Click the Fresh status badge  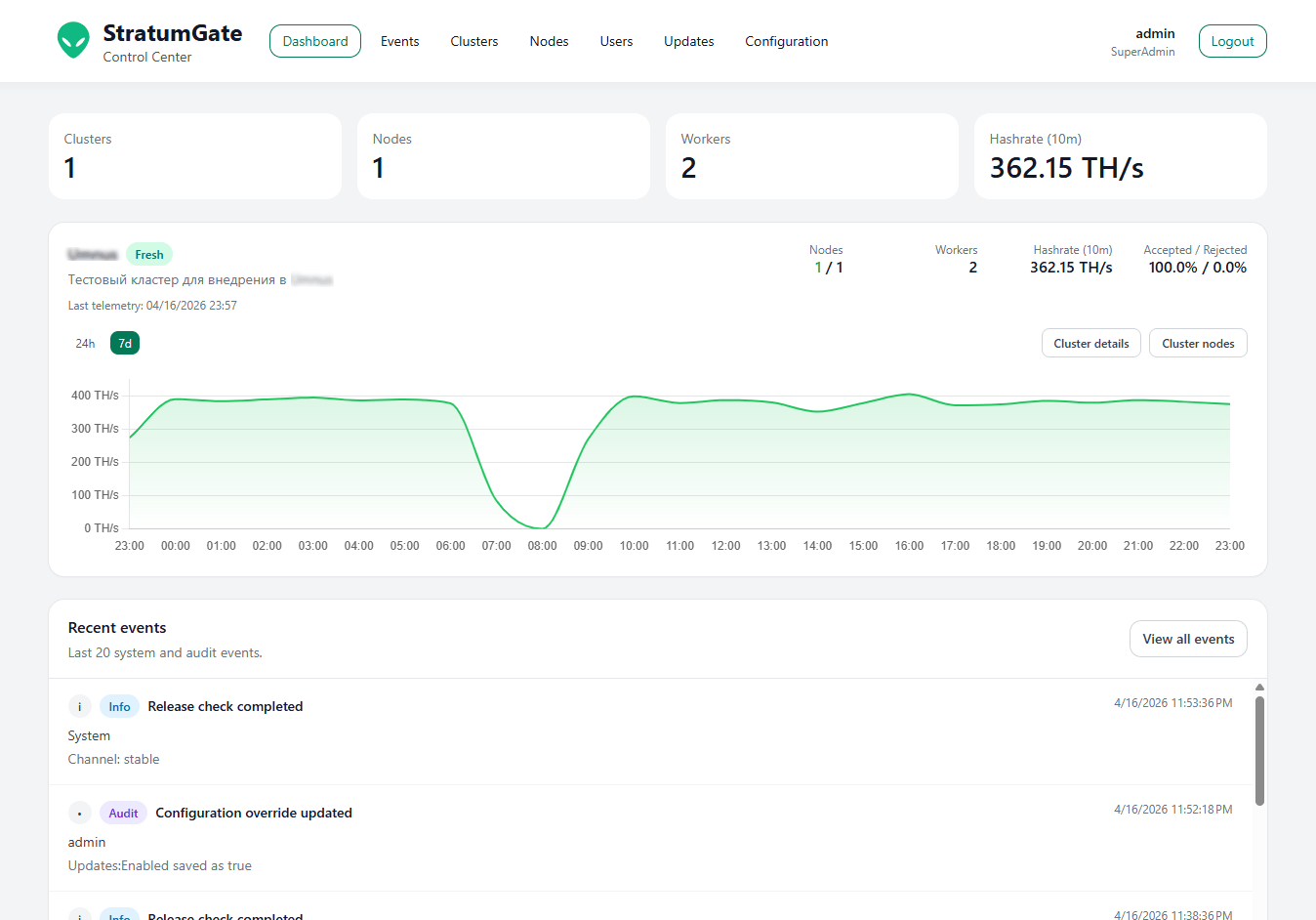(149, 254)
